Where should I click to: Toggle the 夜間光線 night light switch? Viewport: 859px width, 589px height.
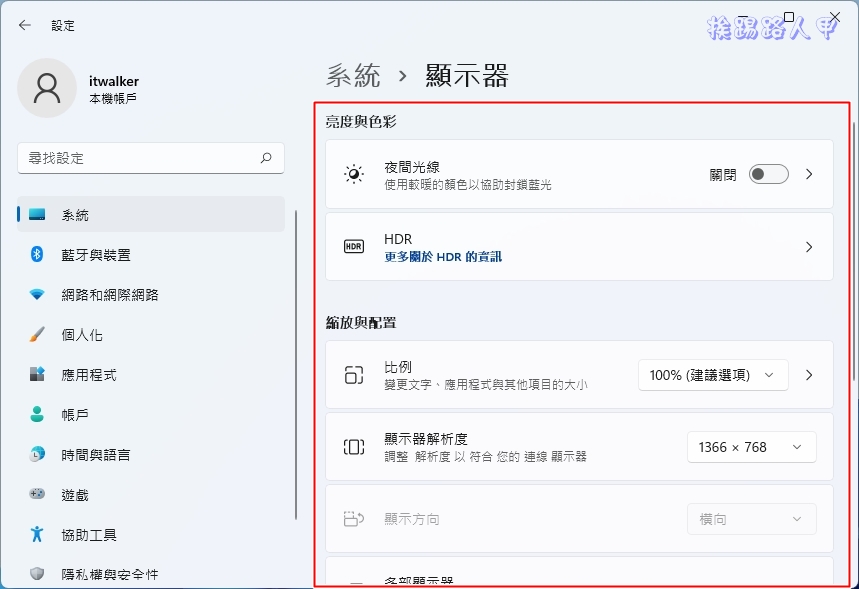pos(769,174)
